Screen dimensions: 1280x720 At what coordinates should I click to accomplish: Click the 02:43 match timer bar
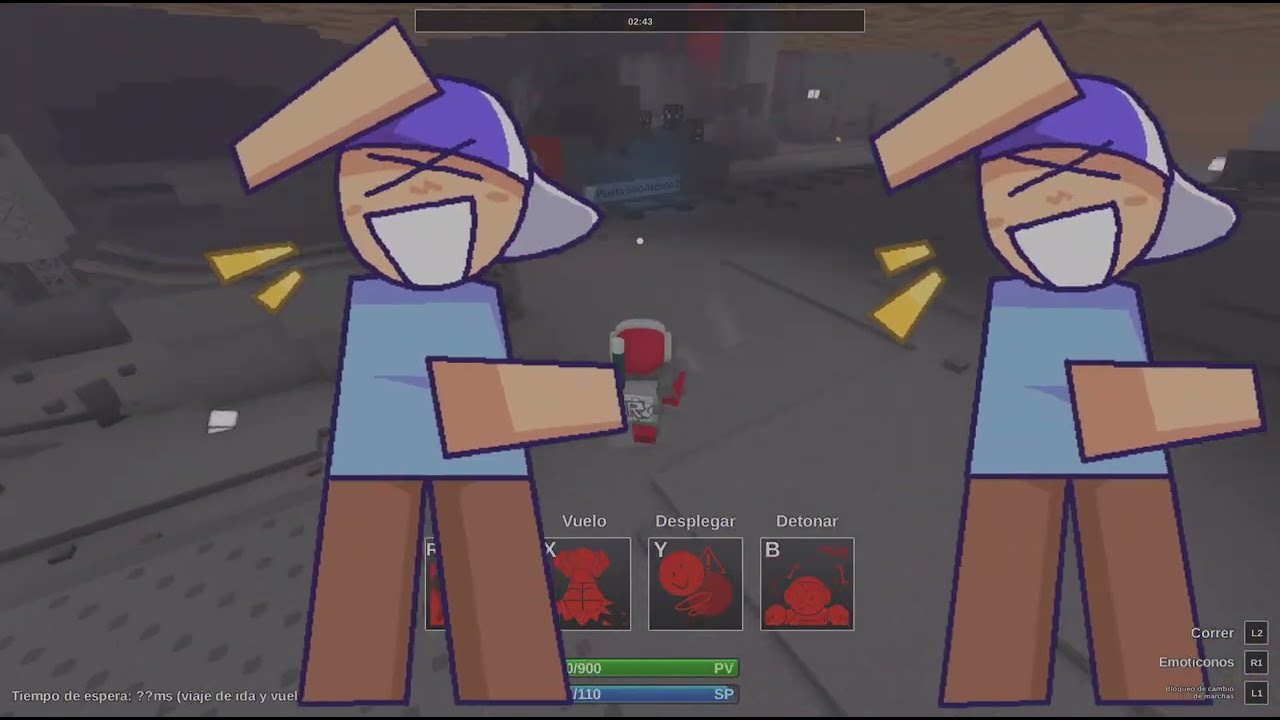click(x=640, y=21)
